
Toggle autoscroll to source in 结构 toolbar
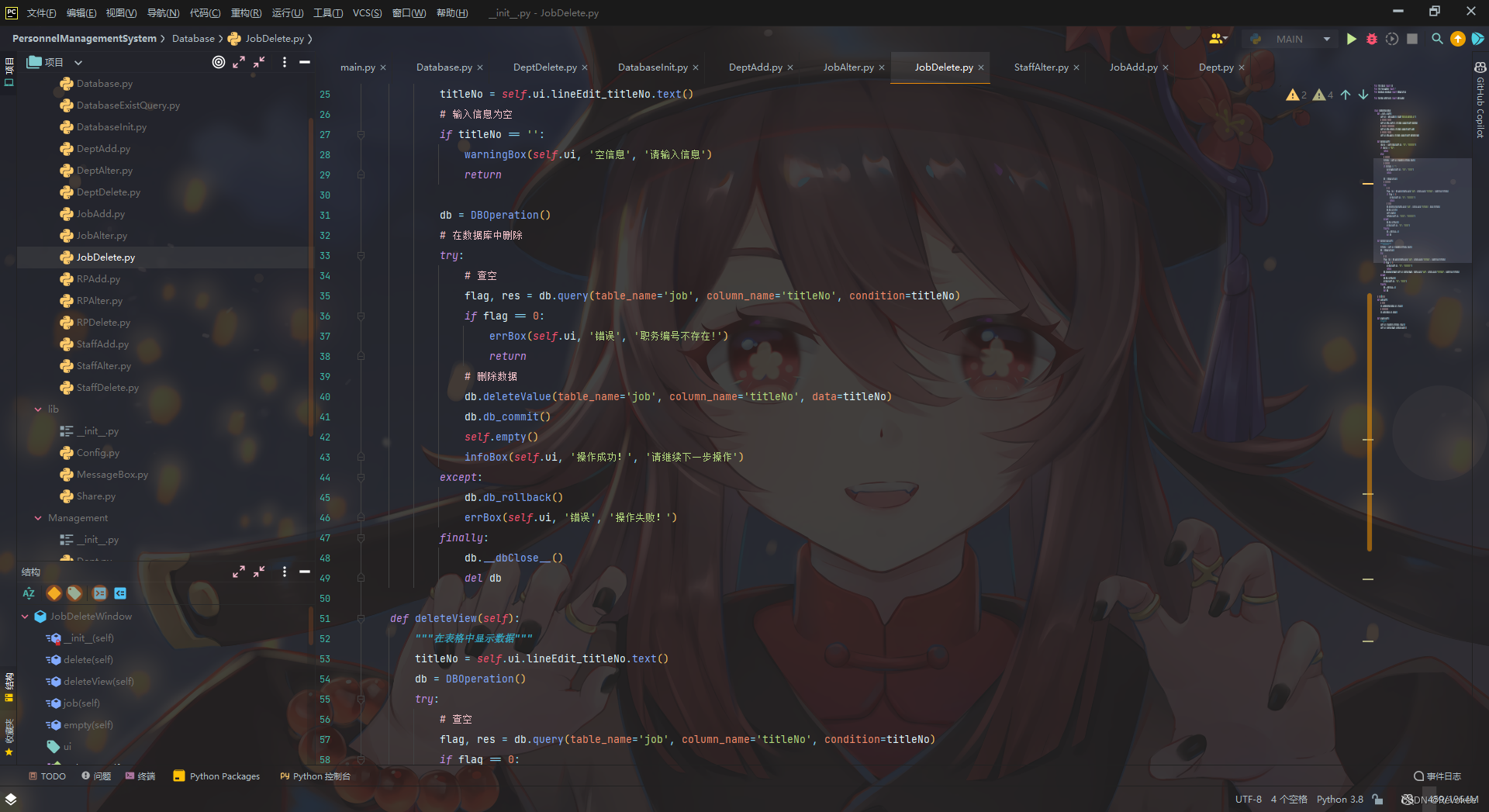pos(99,593)
